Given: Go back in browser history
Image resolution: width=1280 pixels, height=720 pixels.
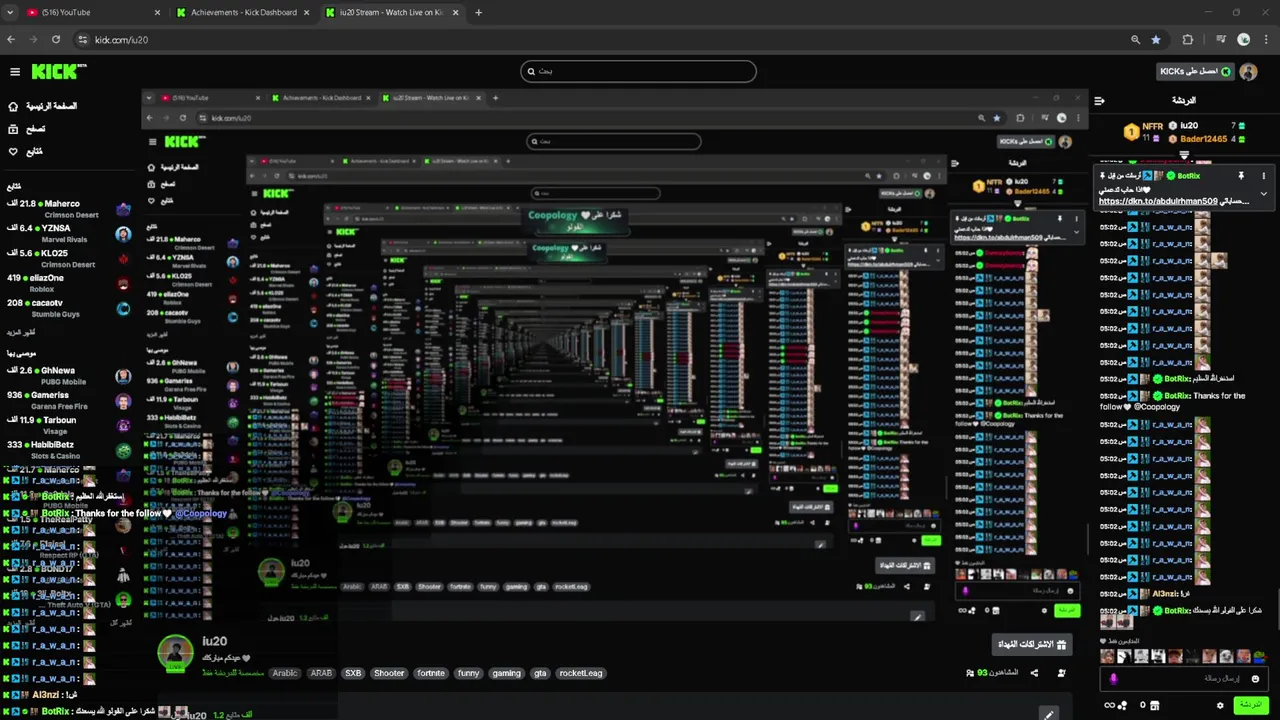Looking at the screenshot, I should click(x=11, y=40).
